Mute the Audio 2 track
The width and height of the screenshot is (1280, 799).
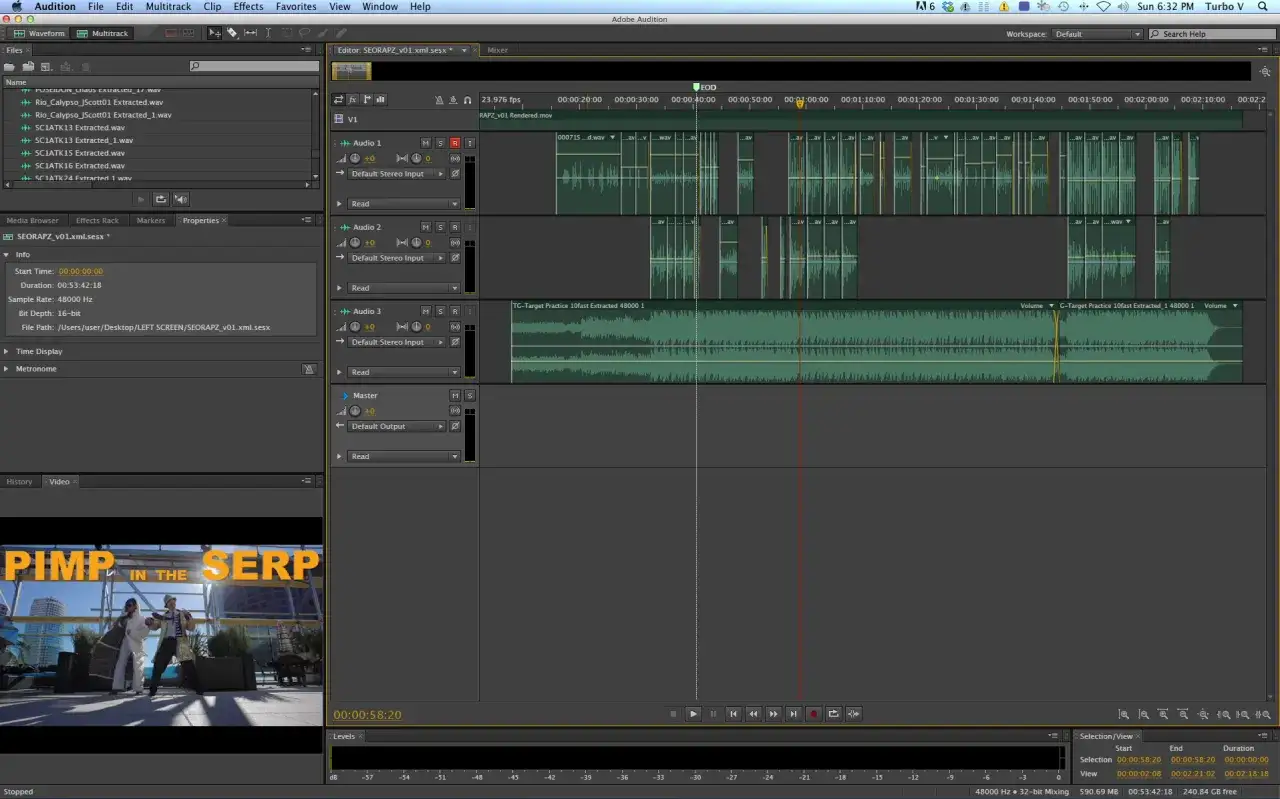pyautogui.click(x=425, y=227)
